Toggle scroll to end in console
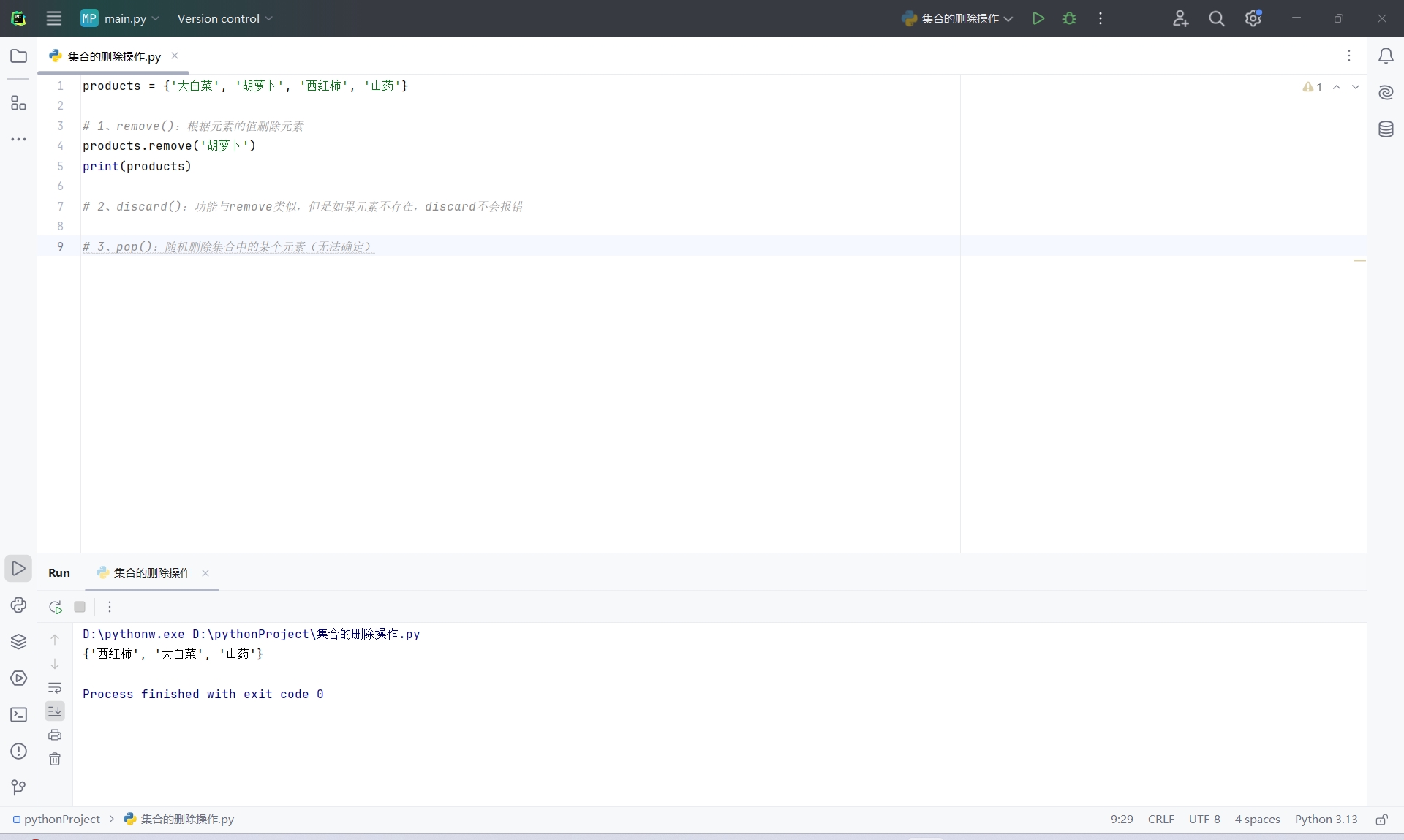This screenshot has width=1404, height=840. click(x=55, y=711)
